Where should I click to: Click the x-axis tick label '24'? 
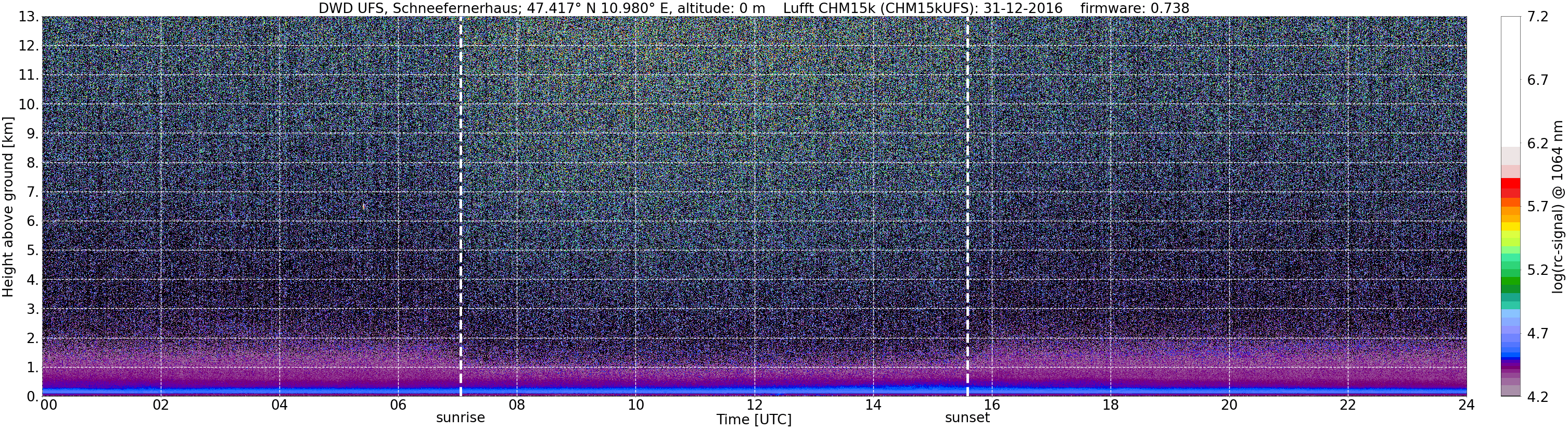point(1467,406)
